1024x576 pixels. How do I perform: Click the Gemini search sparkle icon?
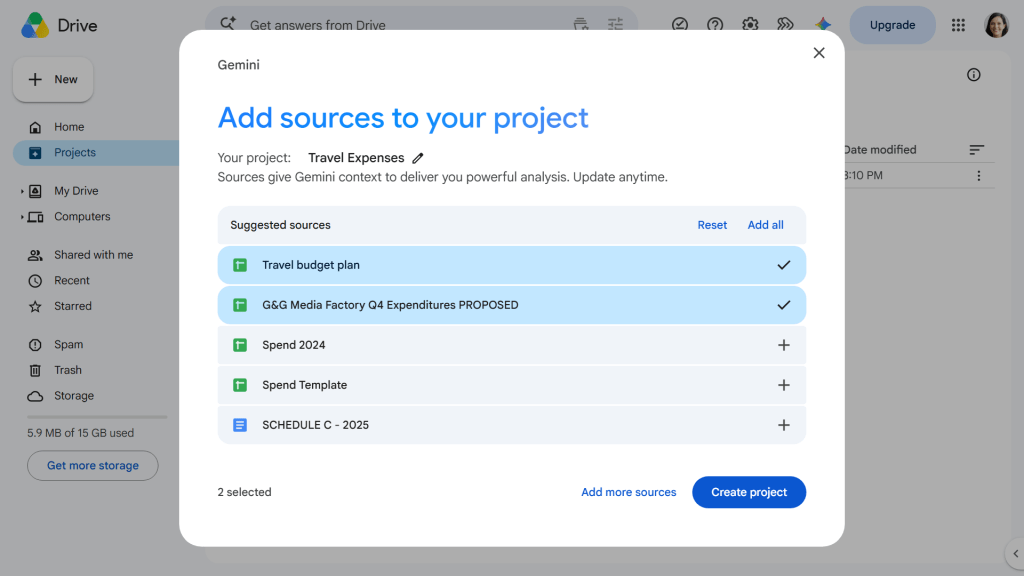point(228,24)
